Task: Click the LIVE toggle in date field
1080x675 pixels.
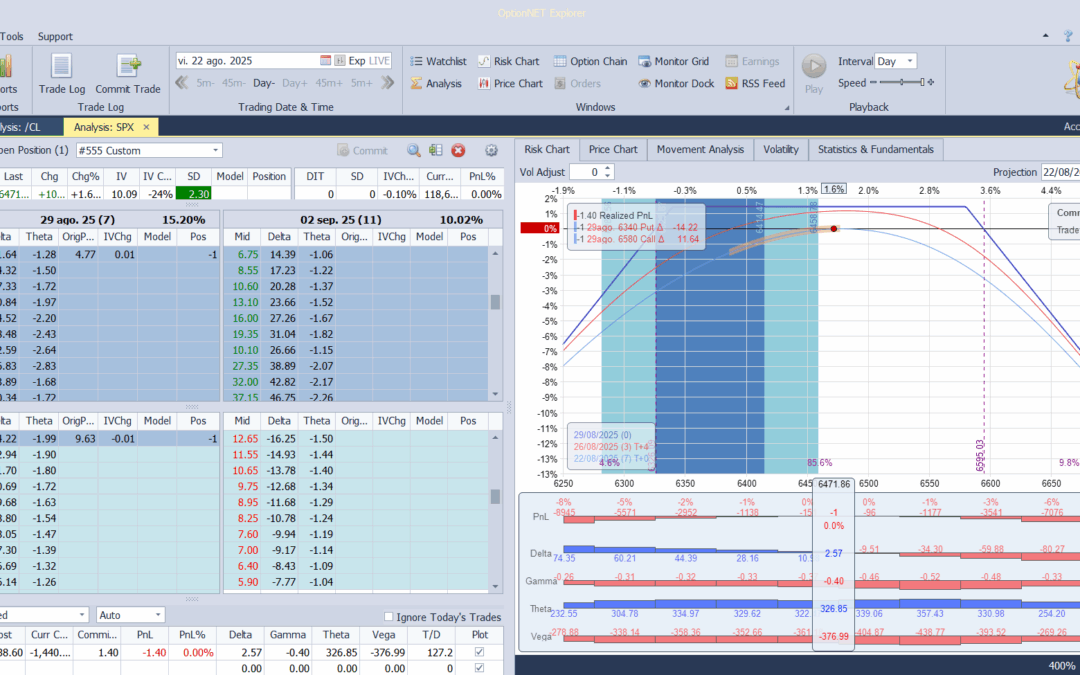Action: tap(379, 61)
